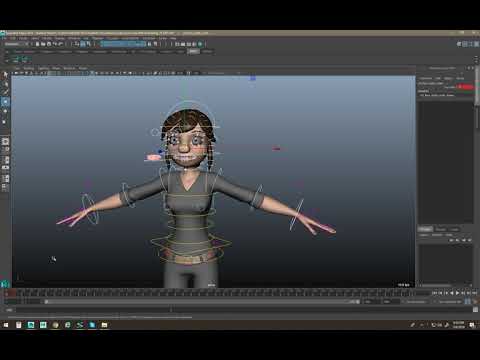The image size is (480, 360).
Task: Click the range slider right end handle
Action: click(358, 302)
